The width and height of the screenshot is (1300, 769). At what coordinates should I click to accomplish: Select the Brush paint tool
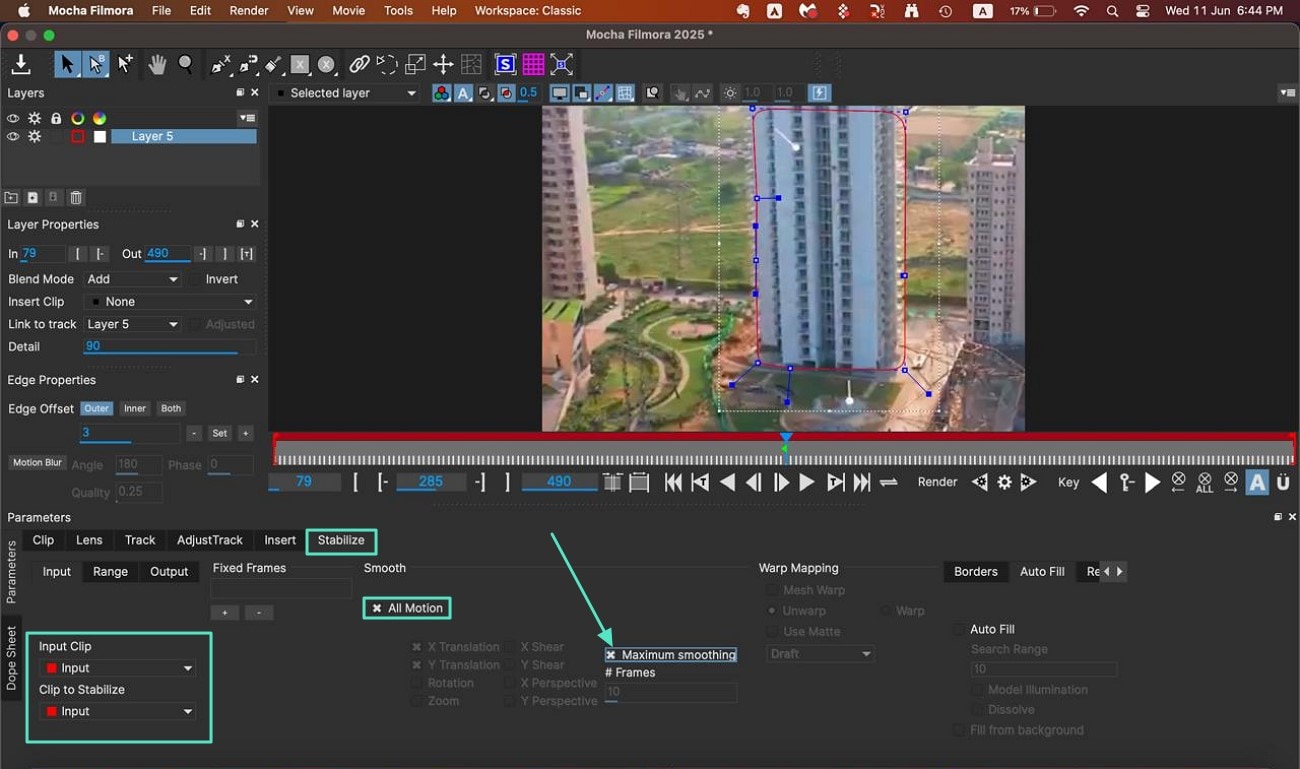coord(273,65)
